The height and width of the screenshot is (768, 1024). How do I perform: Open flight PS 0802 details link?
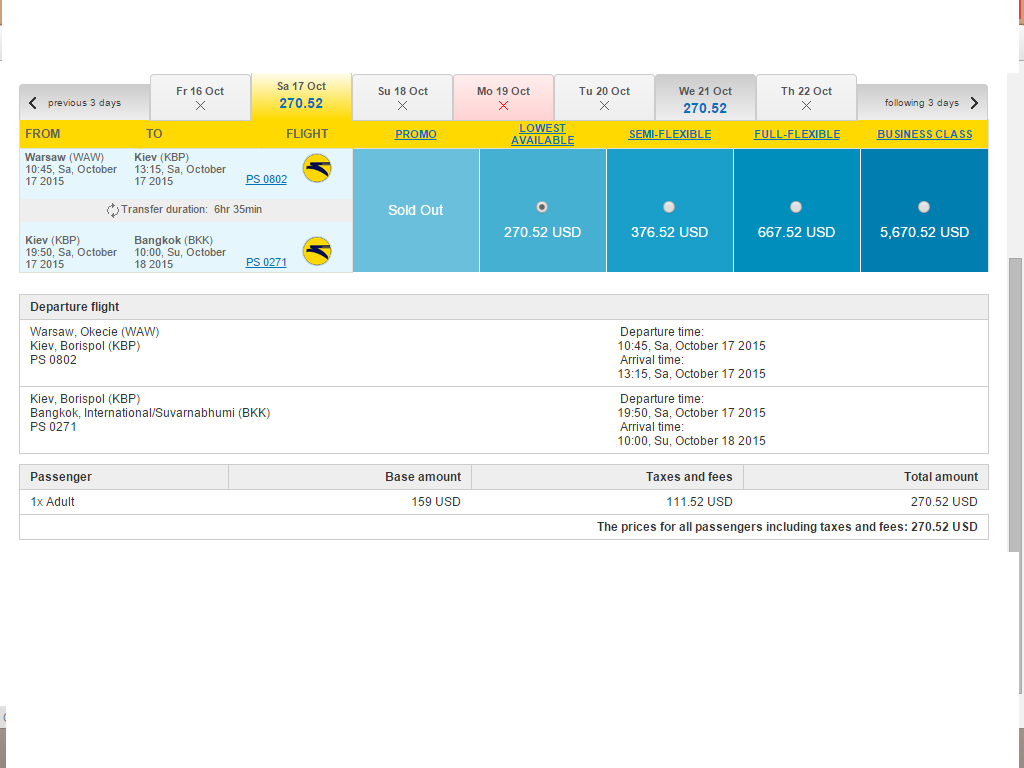click(266, 179)
